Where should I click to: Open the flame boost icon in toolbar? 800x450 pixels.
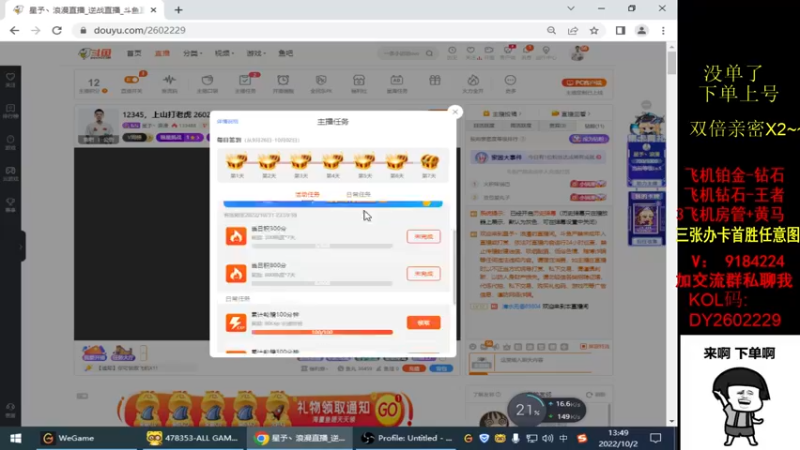pos(473,80)
